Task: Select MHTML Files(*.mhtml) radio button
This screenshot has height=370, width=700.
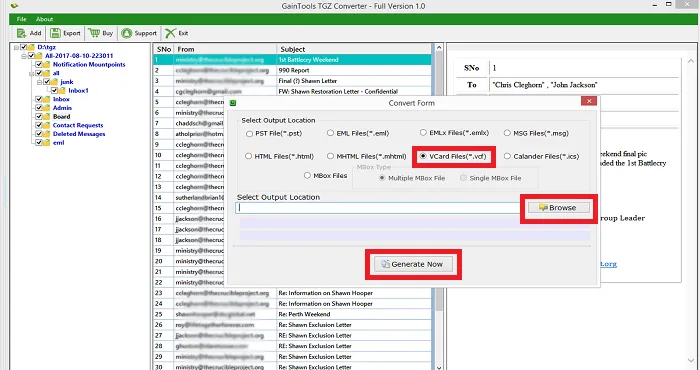Action: pos(330,156)
